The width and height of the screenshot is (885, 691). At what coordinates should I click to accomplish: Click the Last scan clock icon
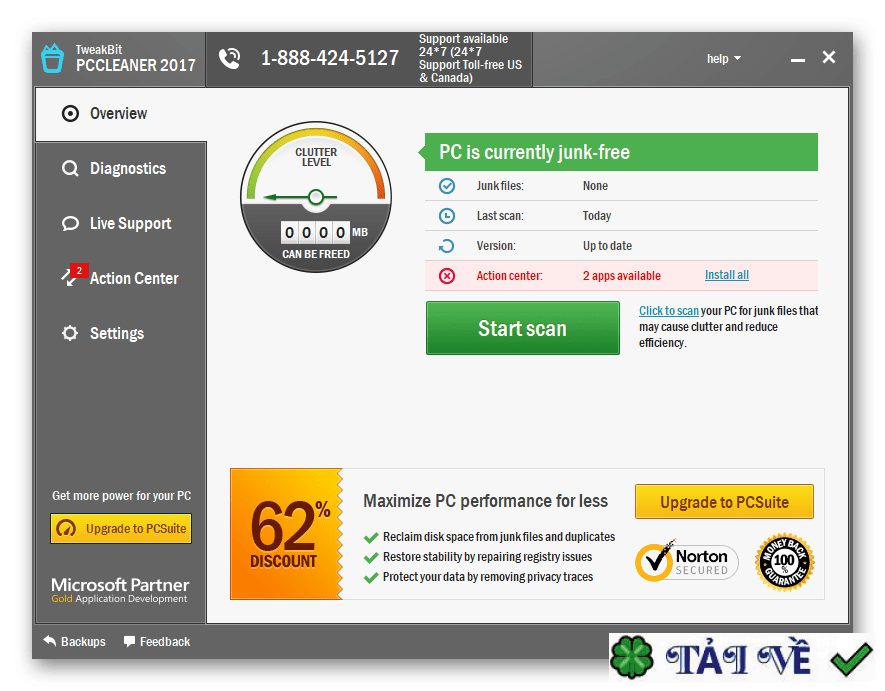pyautogui.click(x=447, y=216)
